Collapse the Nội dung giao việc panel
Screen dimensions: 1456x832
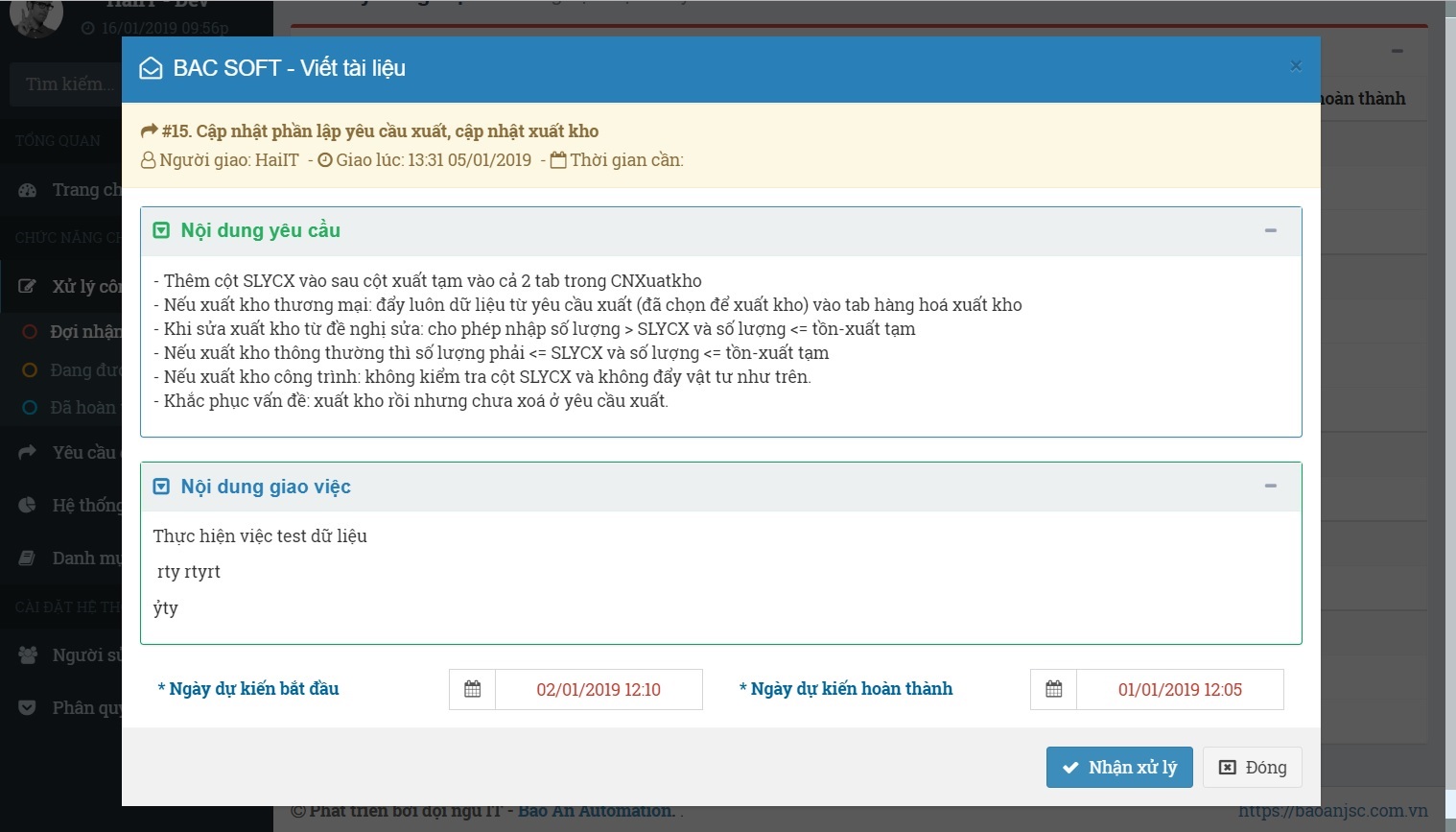[x=1270, y=487]
